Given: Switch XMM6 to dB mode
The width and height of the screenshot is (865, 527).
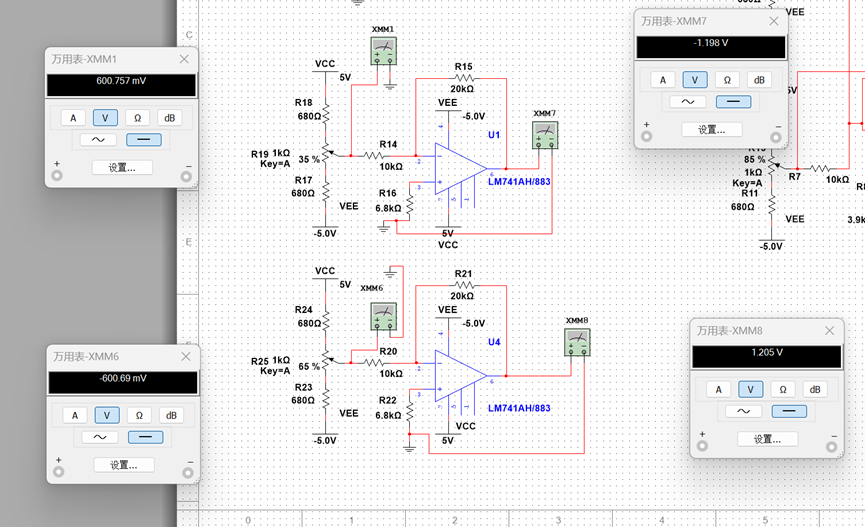Looking at the screenshot, I should click(172, 415).
